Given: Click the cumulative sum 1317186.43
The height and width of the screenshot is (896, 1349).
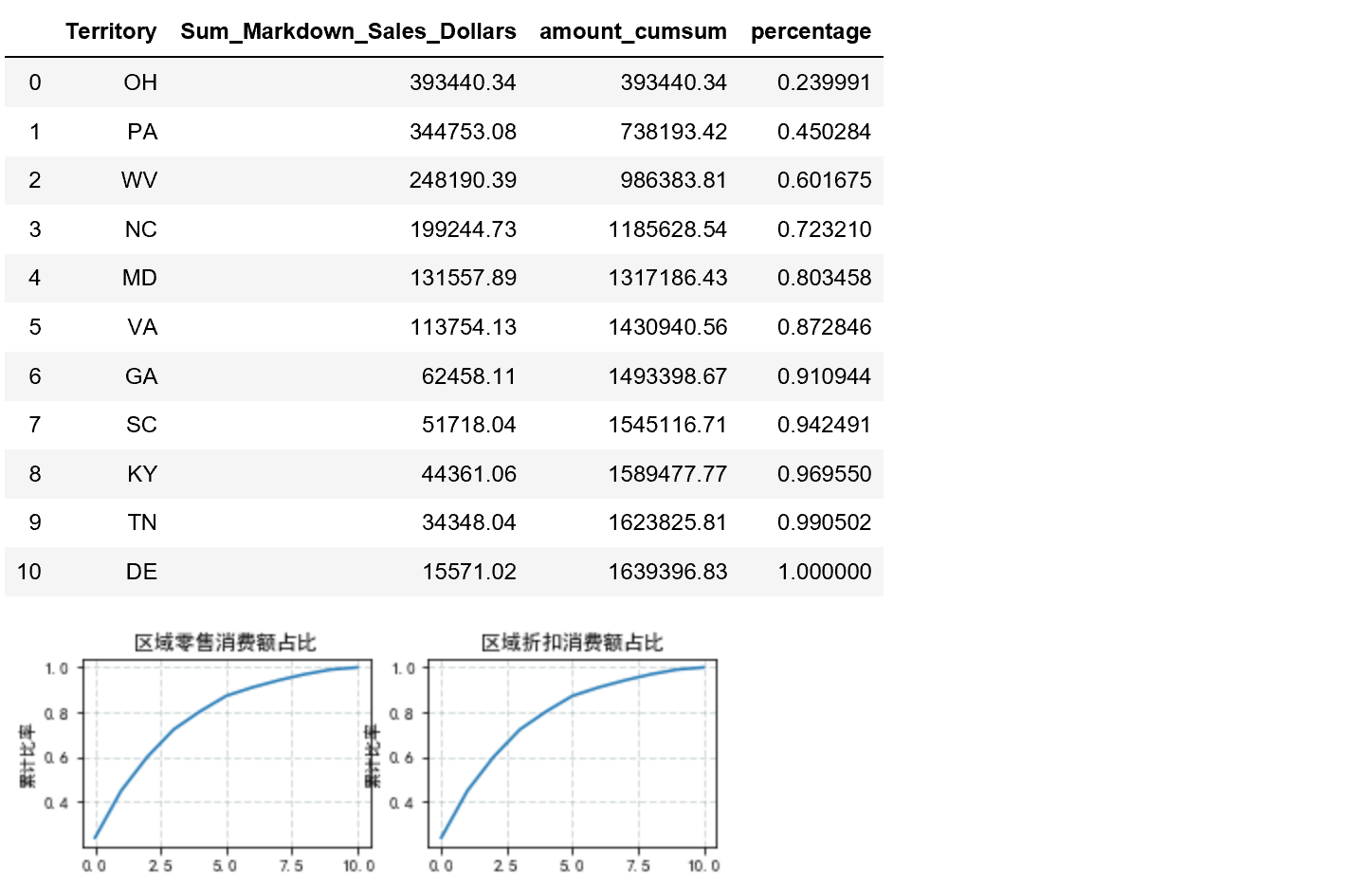Looking at the screenshot, I should coord(667,278).
